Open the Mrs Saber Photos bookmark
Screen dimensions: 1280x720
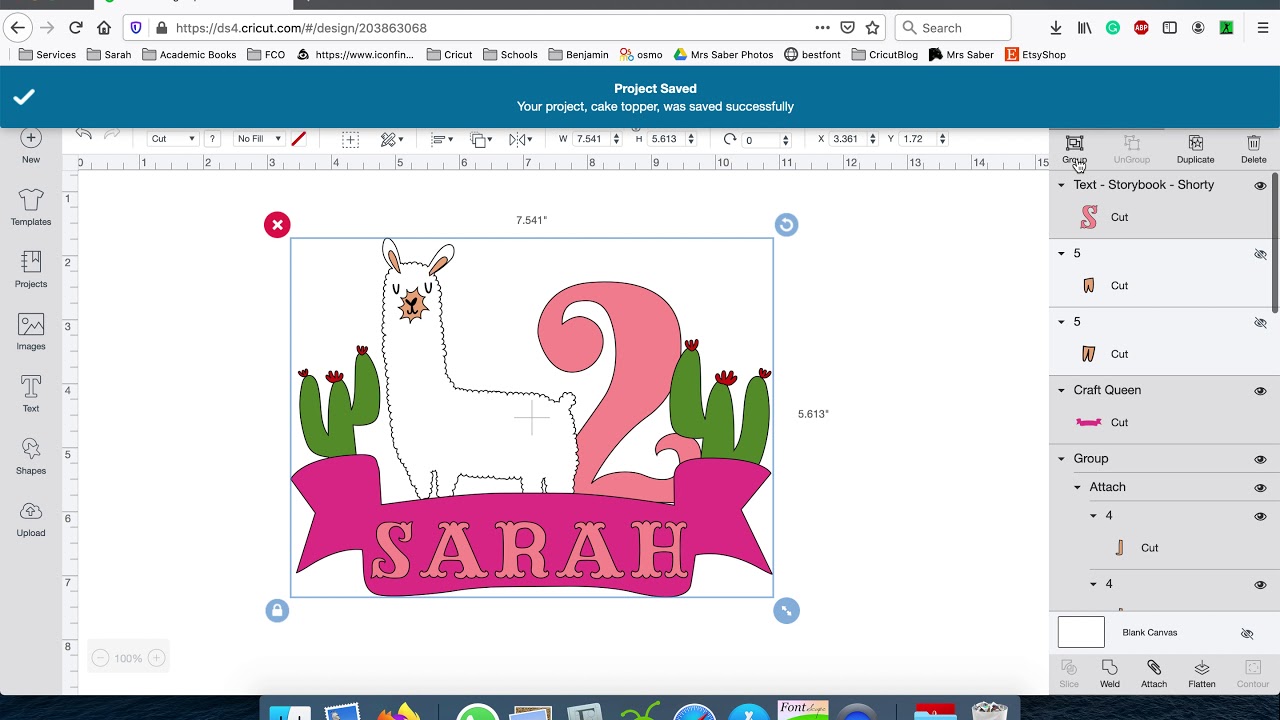(723, 55)
